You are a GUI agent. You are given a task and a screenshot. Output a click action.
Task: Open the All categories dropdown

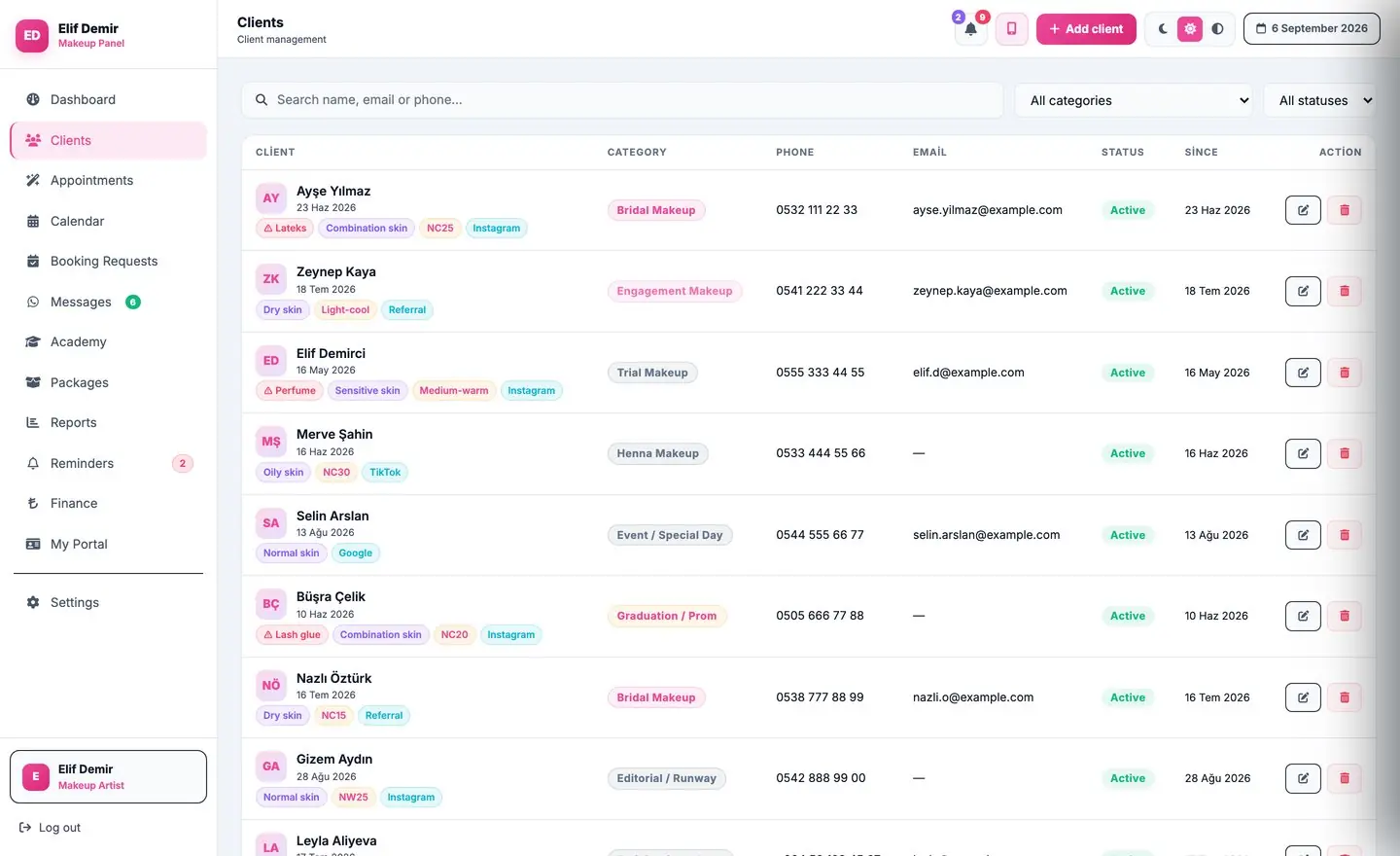[1135, 100]
